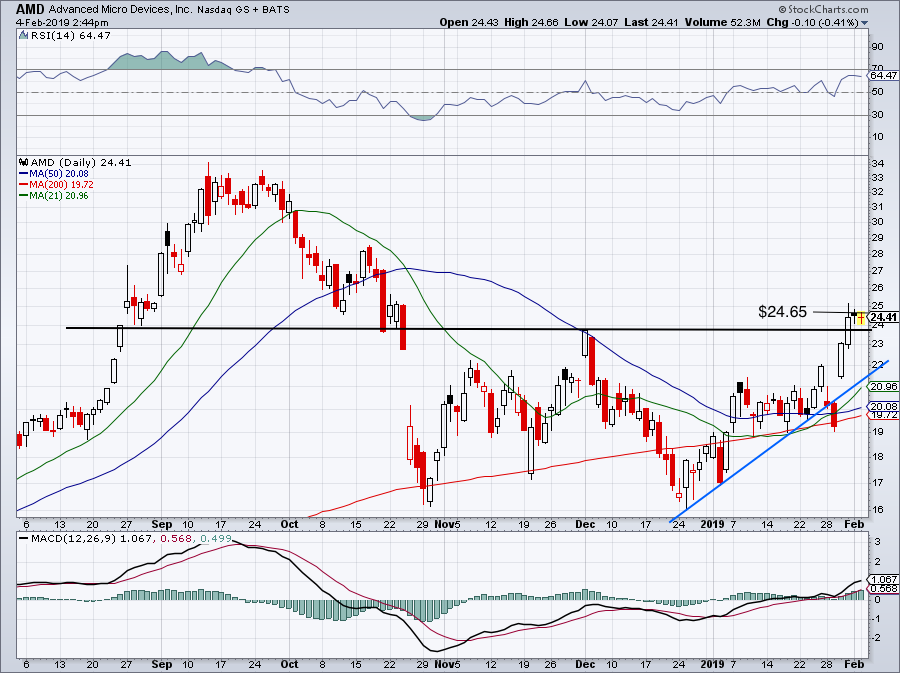The image size is (900, 673).
Task: Click the 1.067 MACD axis tag
Action: point(884,579)
